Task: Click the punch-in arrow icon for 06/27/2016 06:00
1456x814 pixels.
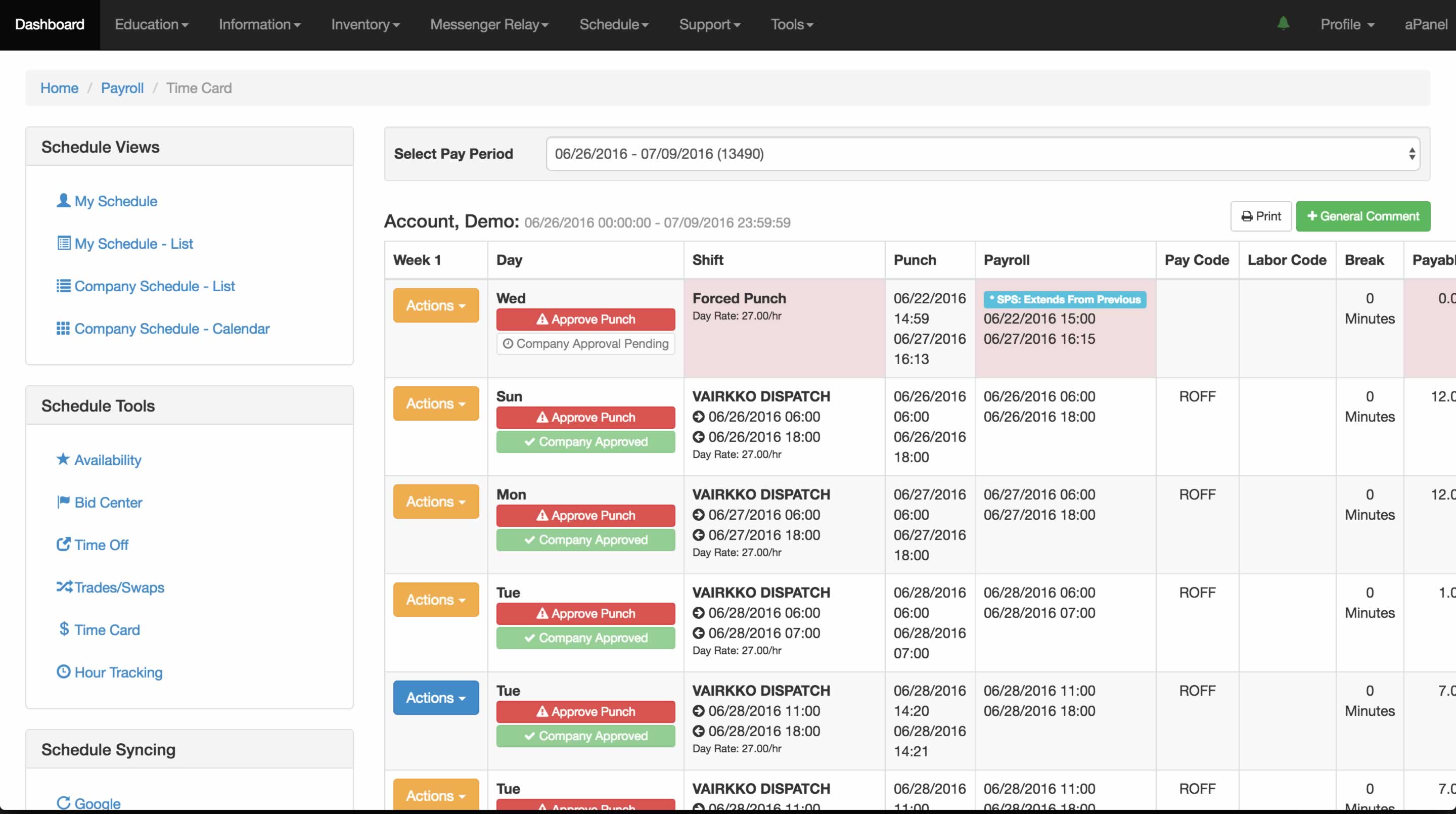Action: click(x=699, y=515)
